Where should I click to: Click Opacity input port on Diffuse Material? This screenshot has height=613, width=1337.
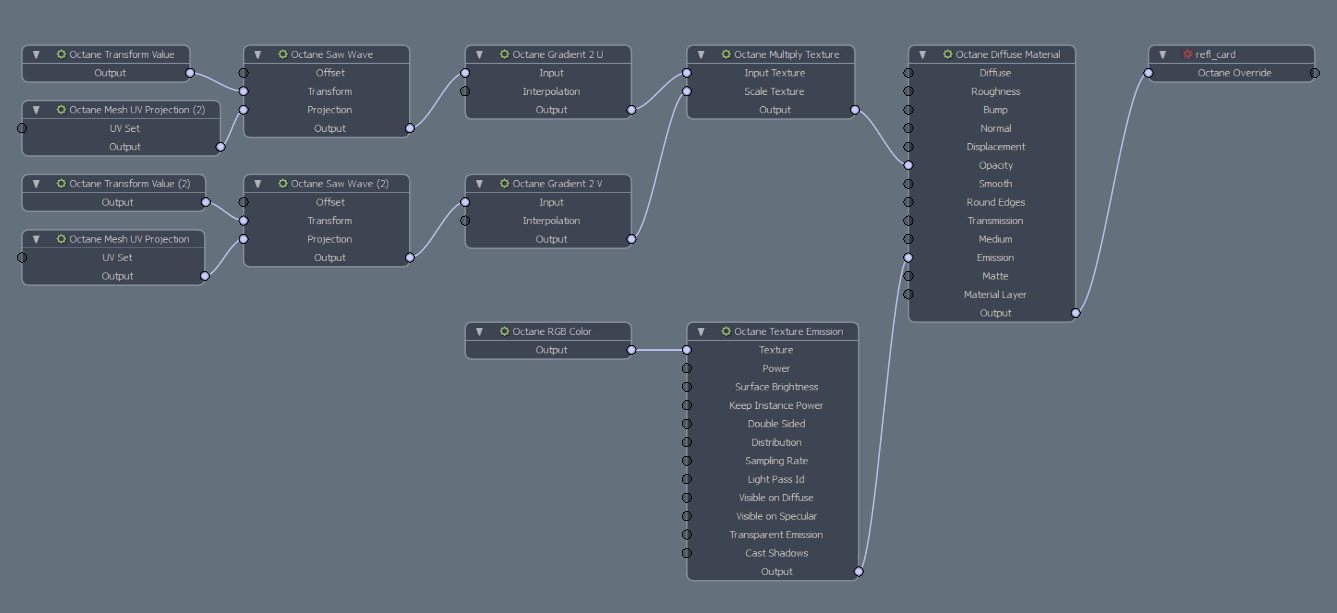coord(909,165)
